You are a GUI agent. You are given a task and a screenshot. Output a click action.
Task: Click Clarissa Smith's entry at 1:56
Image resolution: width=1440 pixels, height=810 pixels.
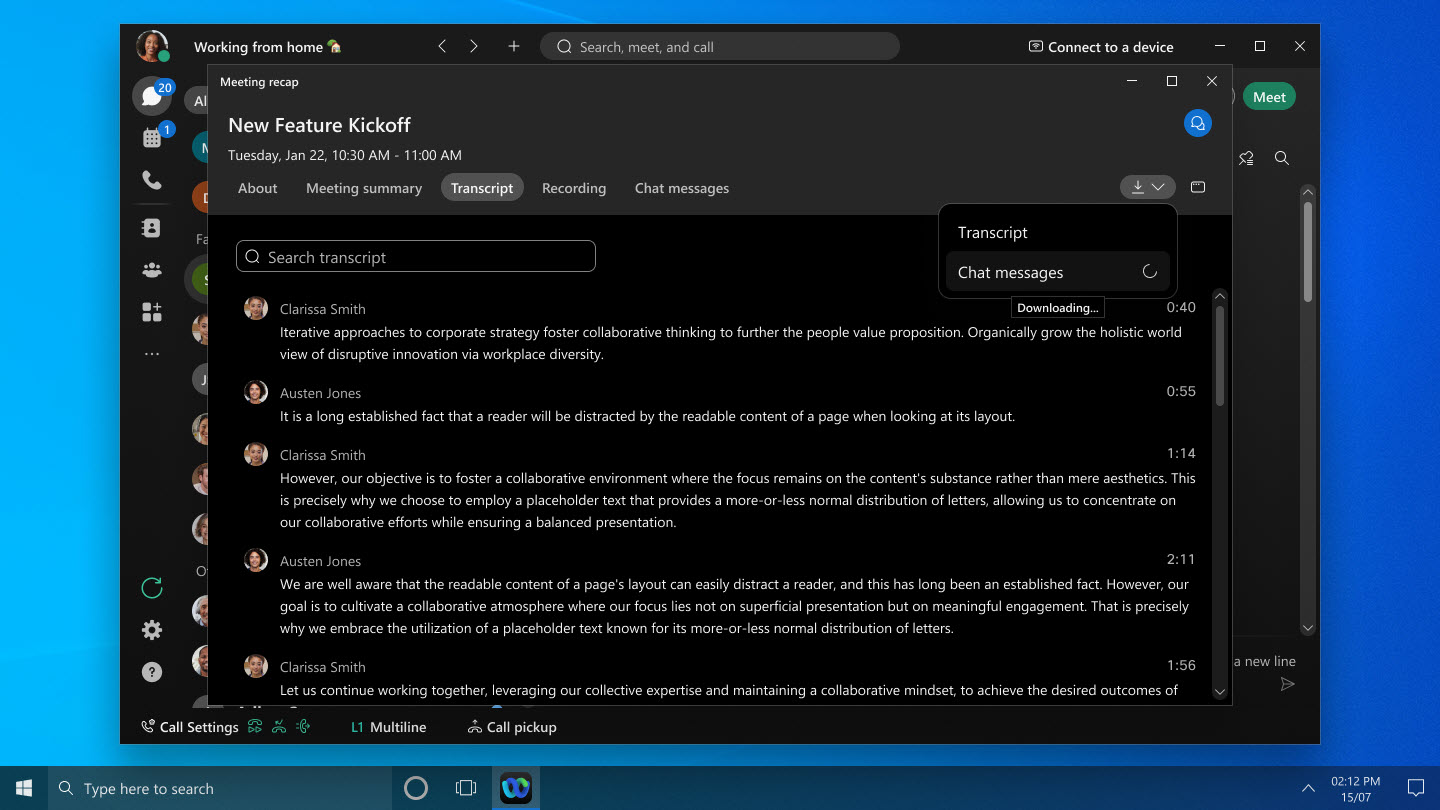720,678
